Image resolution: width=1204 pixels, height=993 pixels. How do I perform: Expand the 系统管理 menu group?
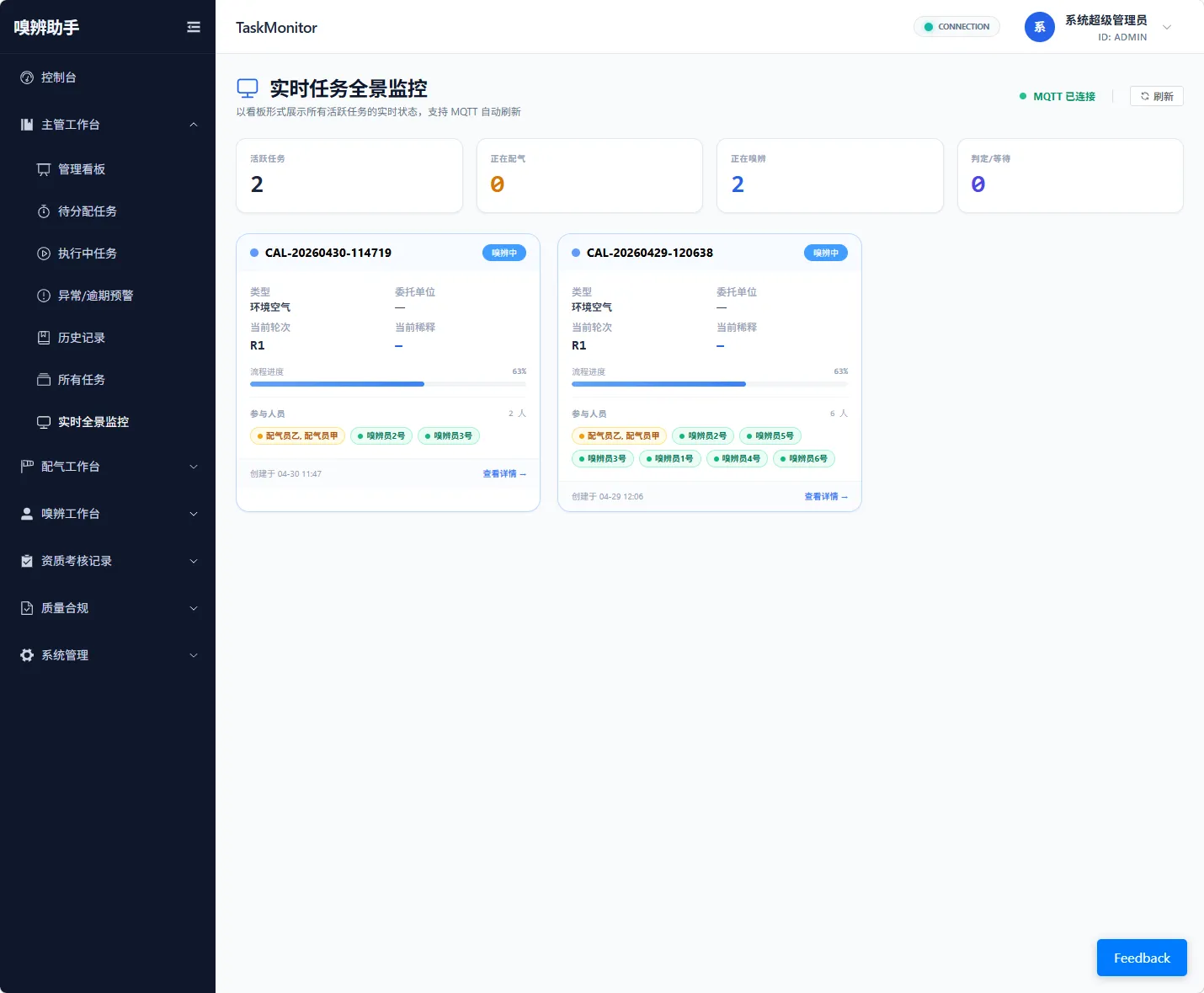tap(194, 655)
